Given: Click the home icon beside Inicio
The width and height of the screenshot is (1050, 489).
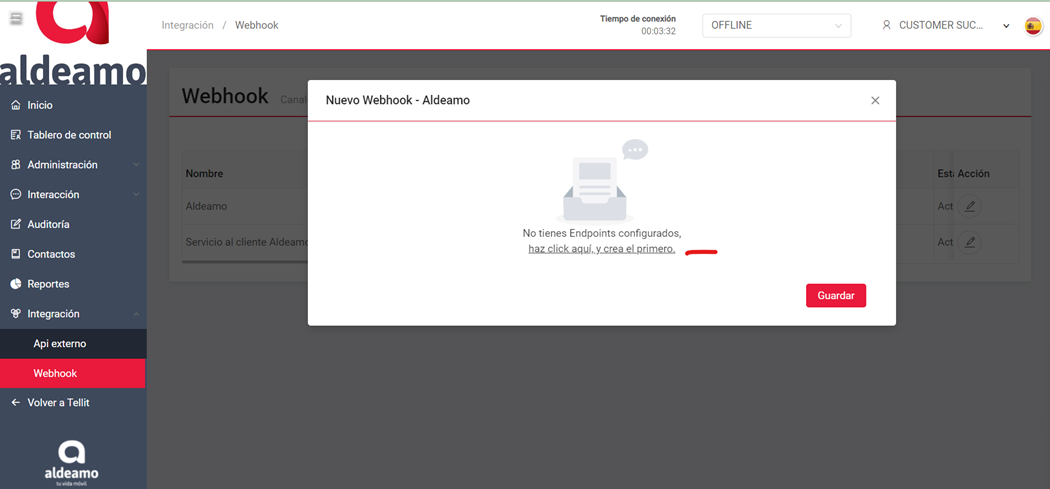Looking at the screenshot, I should (x=16, y=105).
